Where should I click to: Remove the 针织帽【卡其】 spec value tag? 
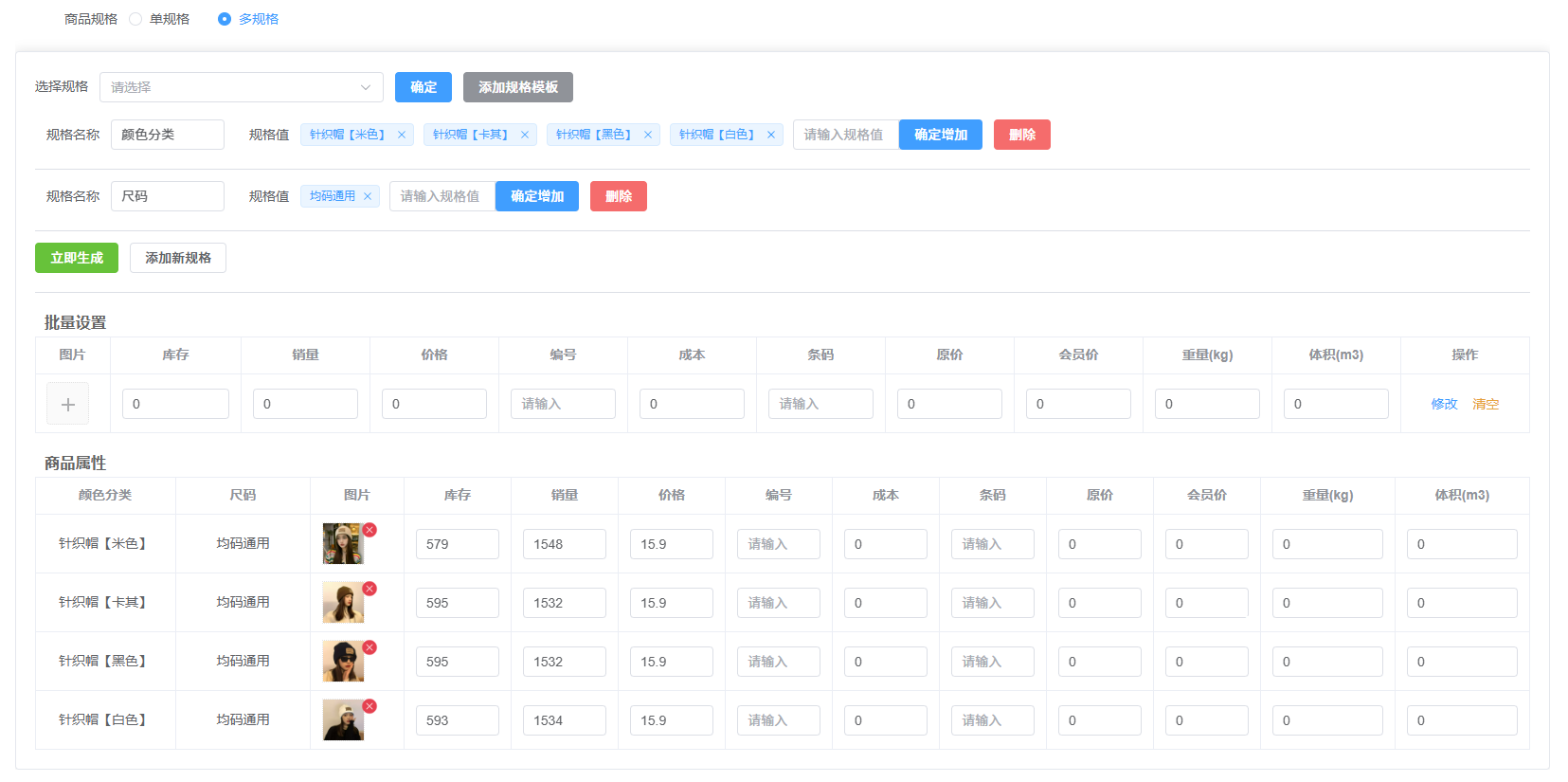(x=525, y=135)
